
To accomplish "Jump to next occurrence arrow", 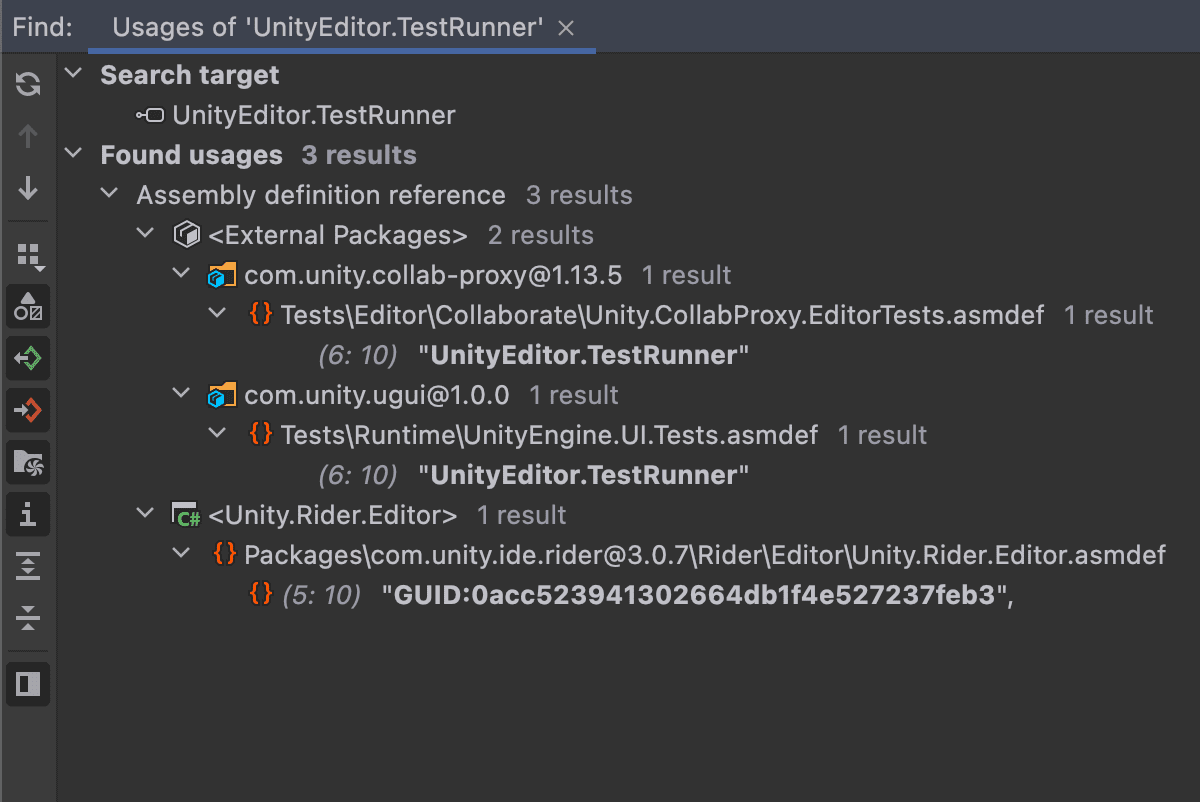I will [28, 187].
